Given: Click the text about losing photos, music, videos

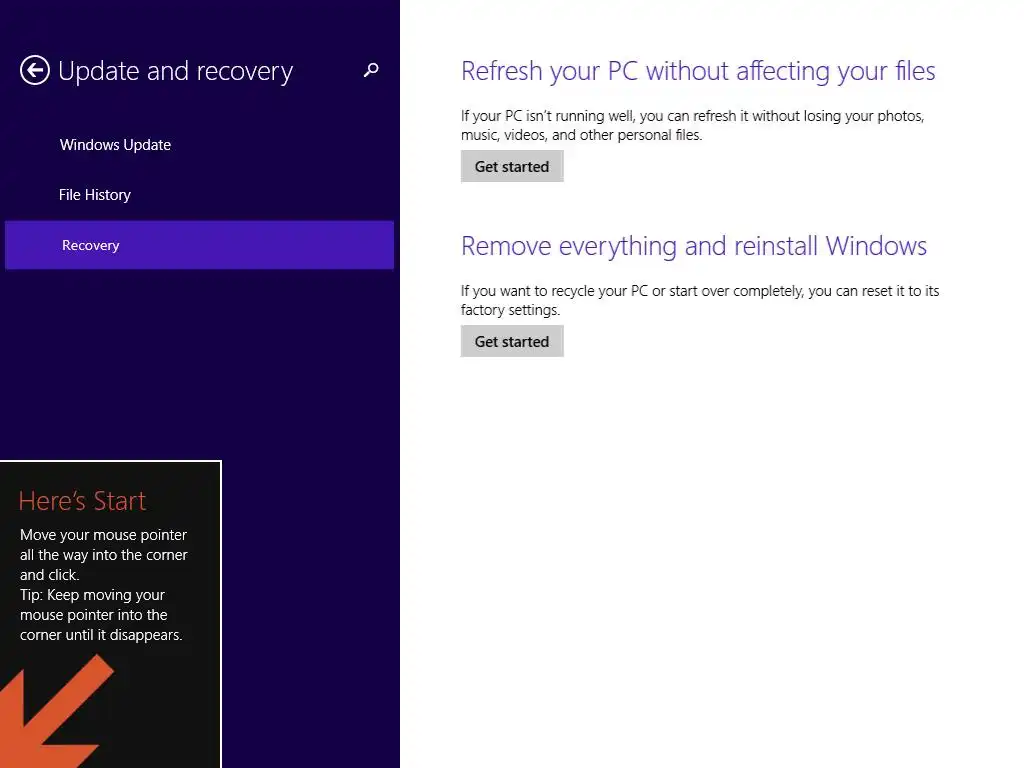Looking at the screenshot, I should pyautogui.click(x=692, y=125).
